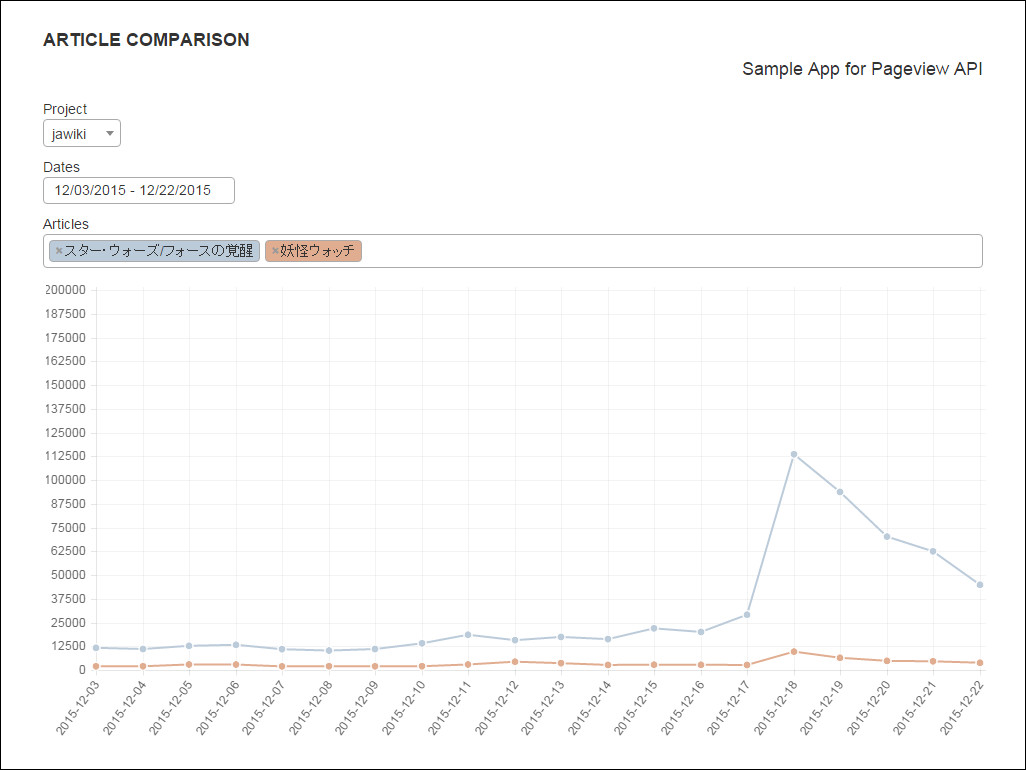Click Sample App for Pageview API text

(x=862, y=69)
